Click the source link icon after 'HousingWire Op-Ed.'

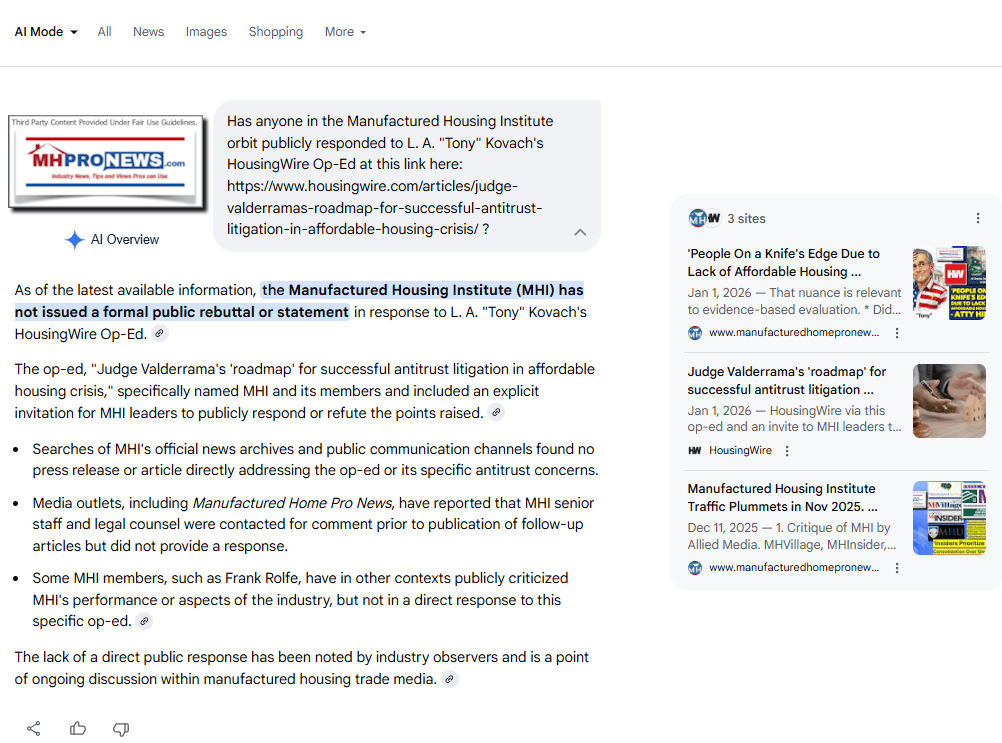(x=160, y=334)
